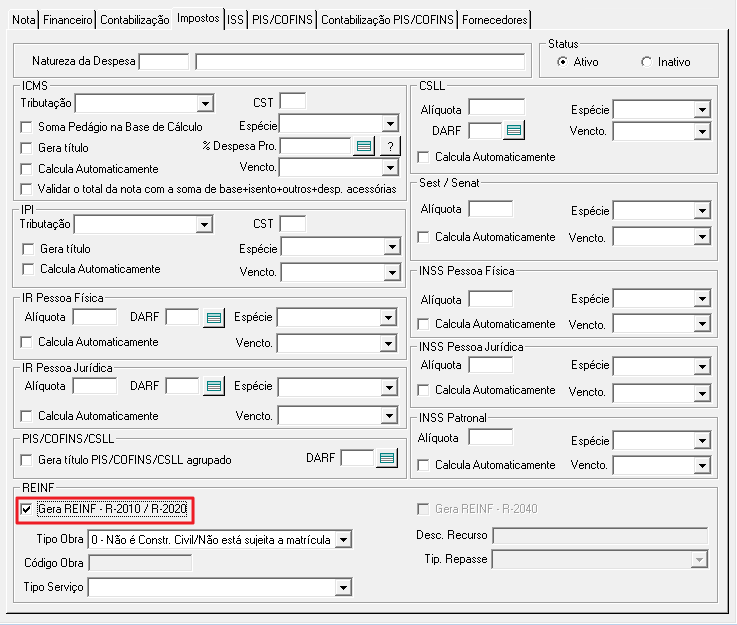
Task: Switch to the Nota tab
Action: click(24, 20)
